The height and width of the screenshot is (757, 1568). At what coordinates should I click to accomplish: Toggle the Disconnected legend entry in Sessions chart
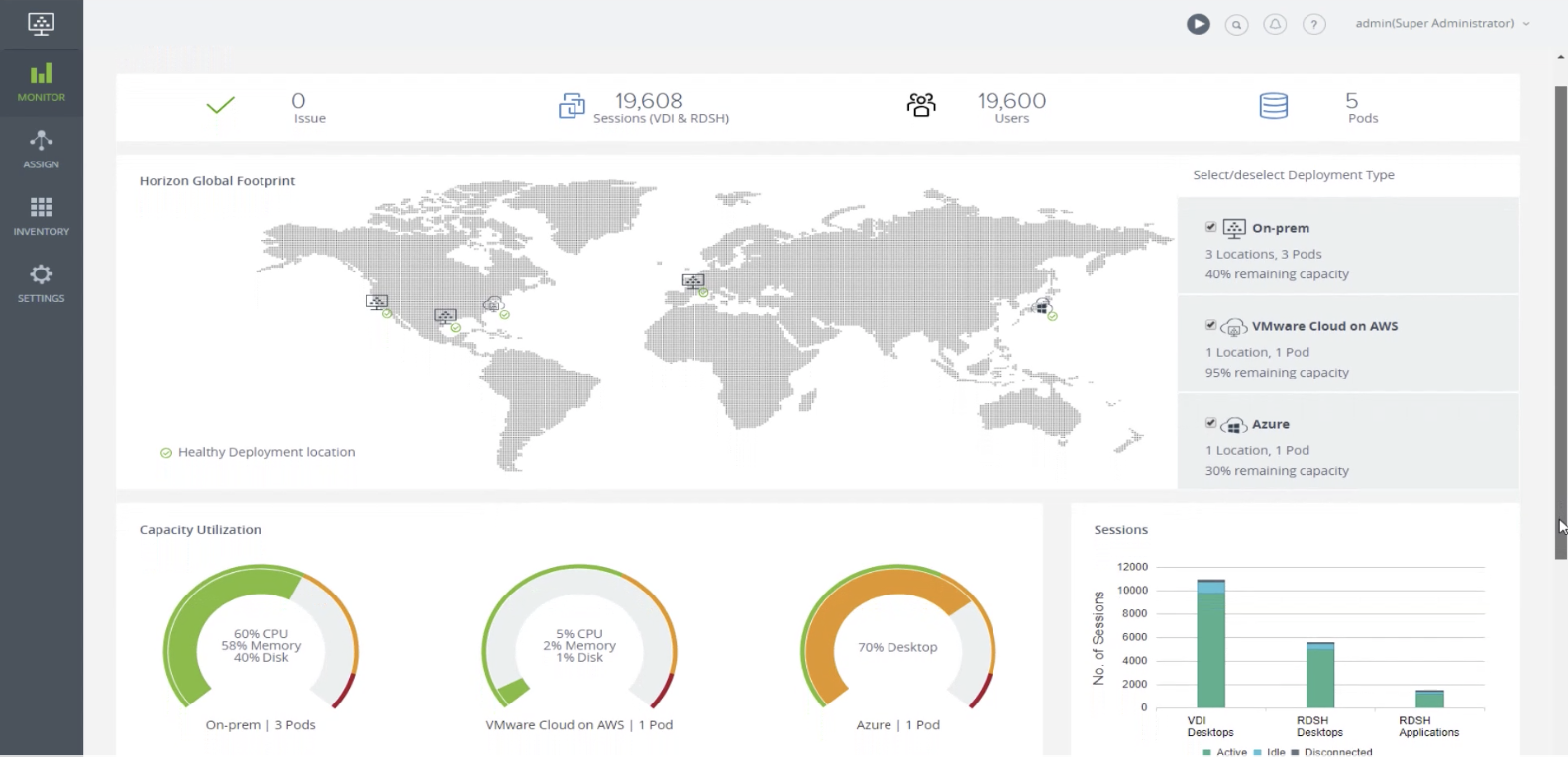pos(1331,752)
